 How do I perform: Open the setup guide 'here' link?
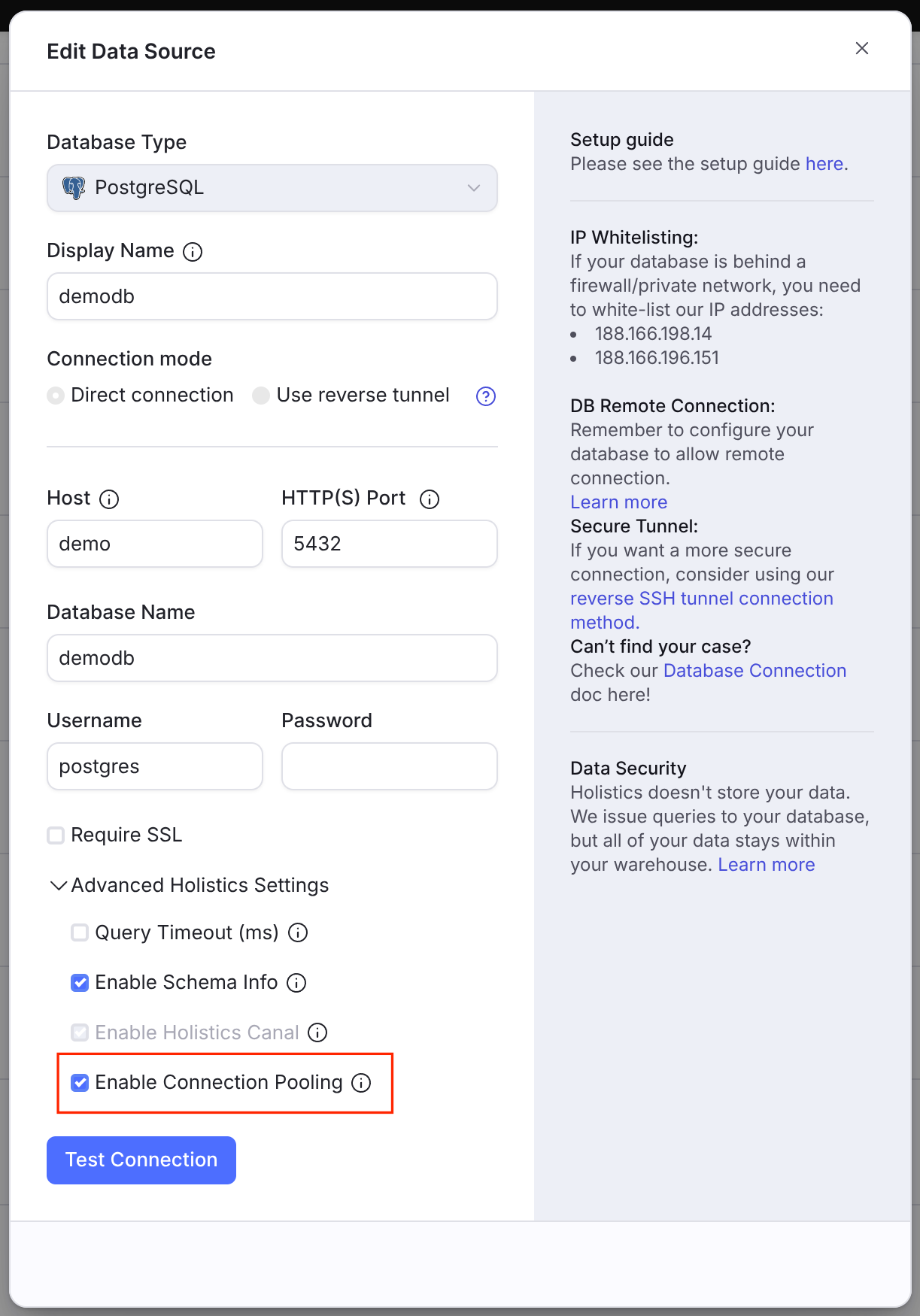pos(824,164)
